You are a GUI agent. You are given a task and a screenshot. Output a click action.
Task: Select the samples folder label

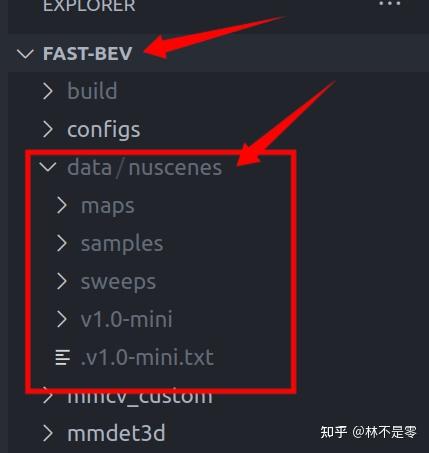(x=122, y=244)
